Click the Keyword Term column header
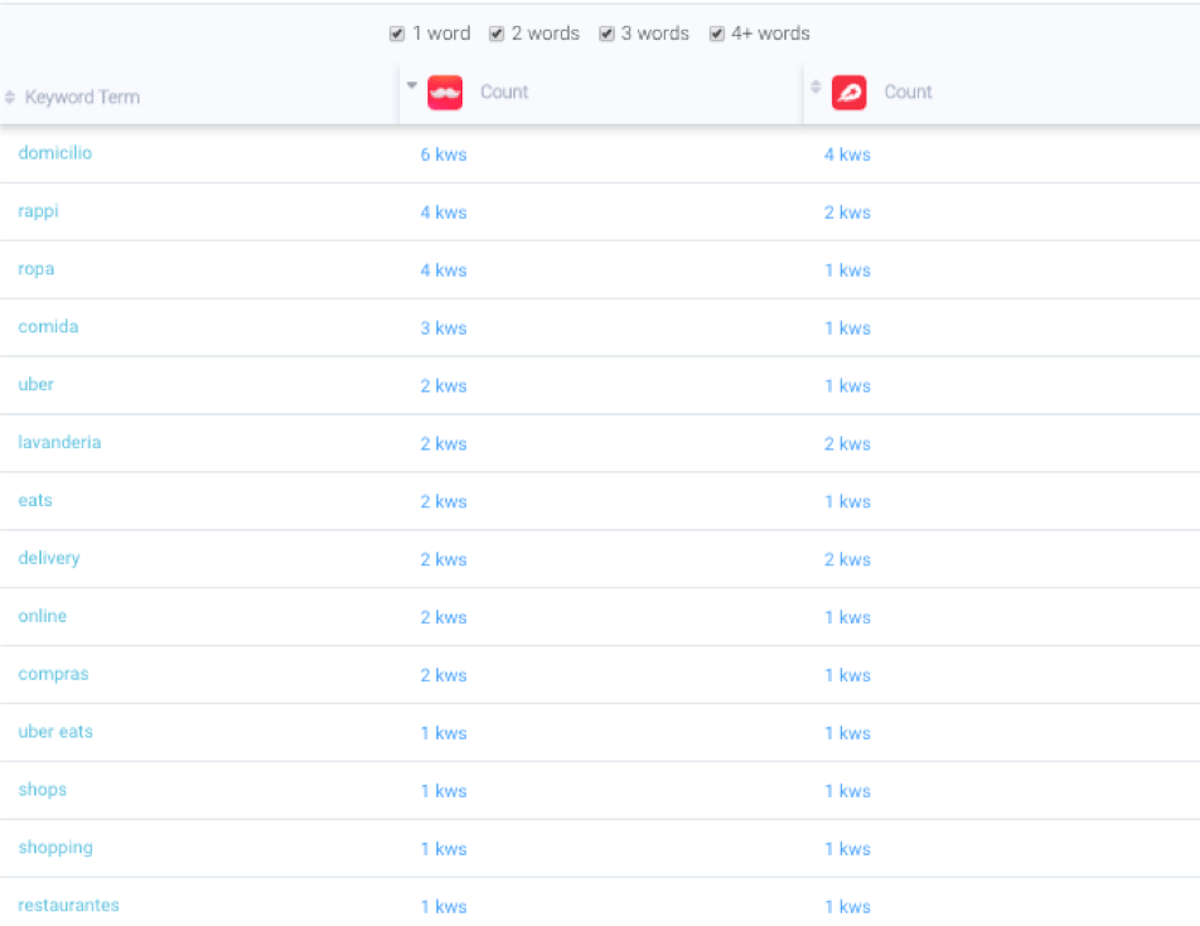 [82, 98]
